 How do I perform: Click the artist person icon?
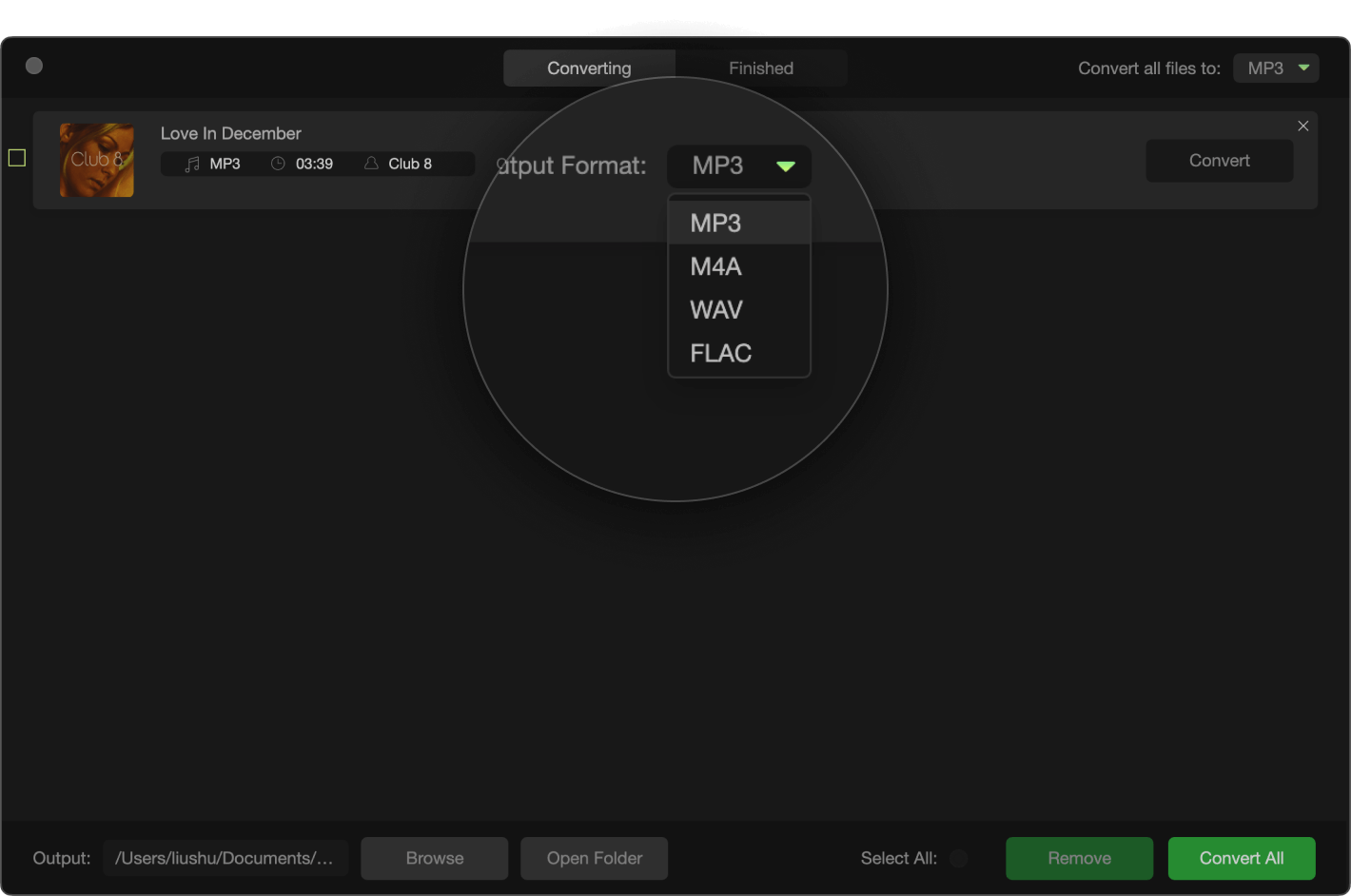(371, 164)
